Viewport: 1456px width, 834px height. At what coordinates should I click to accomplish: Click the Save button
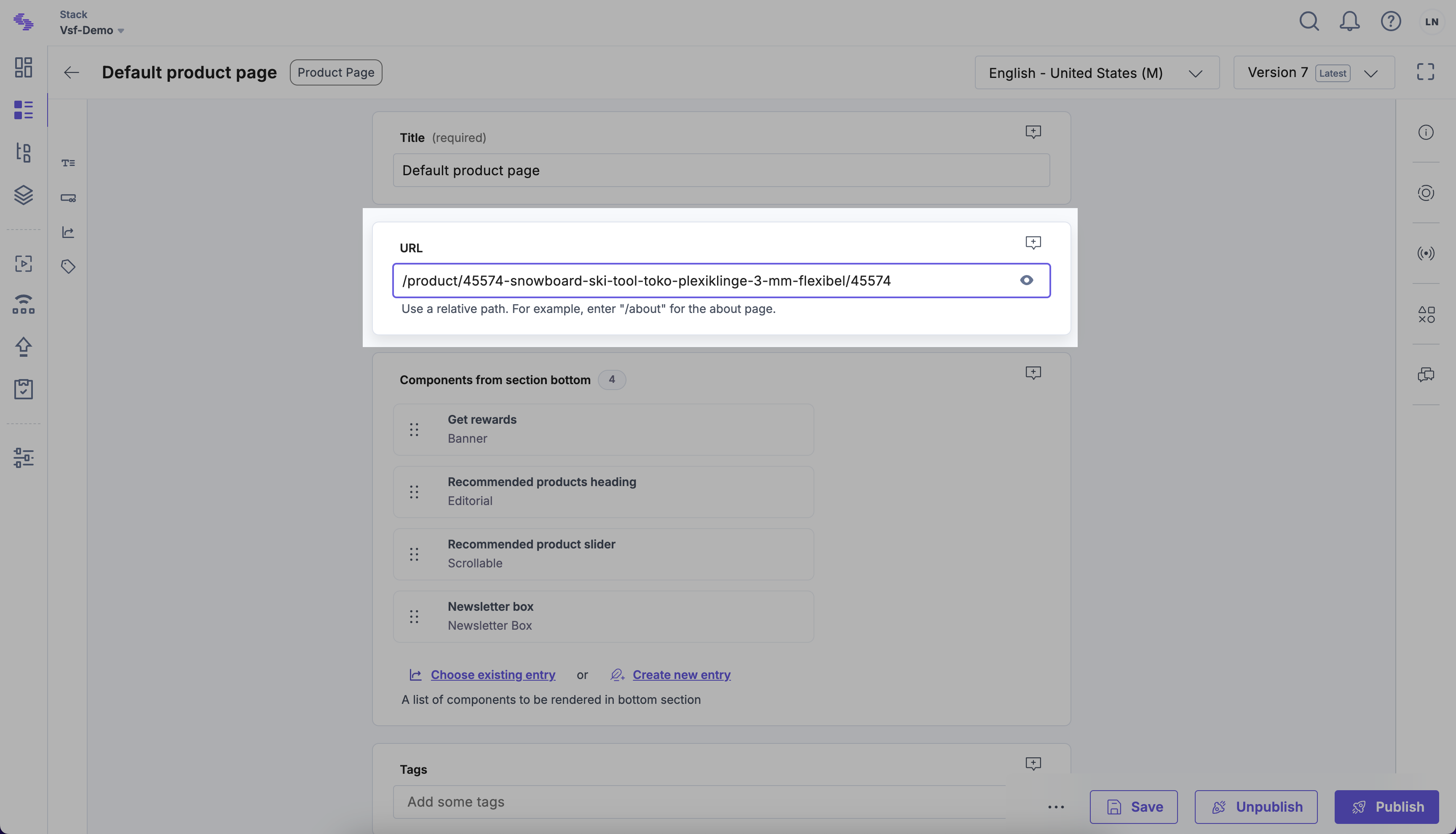tap(1134, 807)
